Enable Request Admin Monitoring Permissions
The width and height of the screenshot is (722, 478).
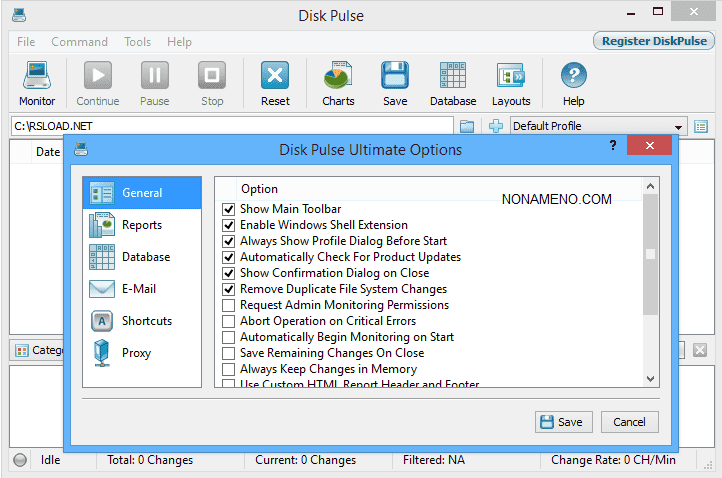(229, 305)
